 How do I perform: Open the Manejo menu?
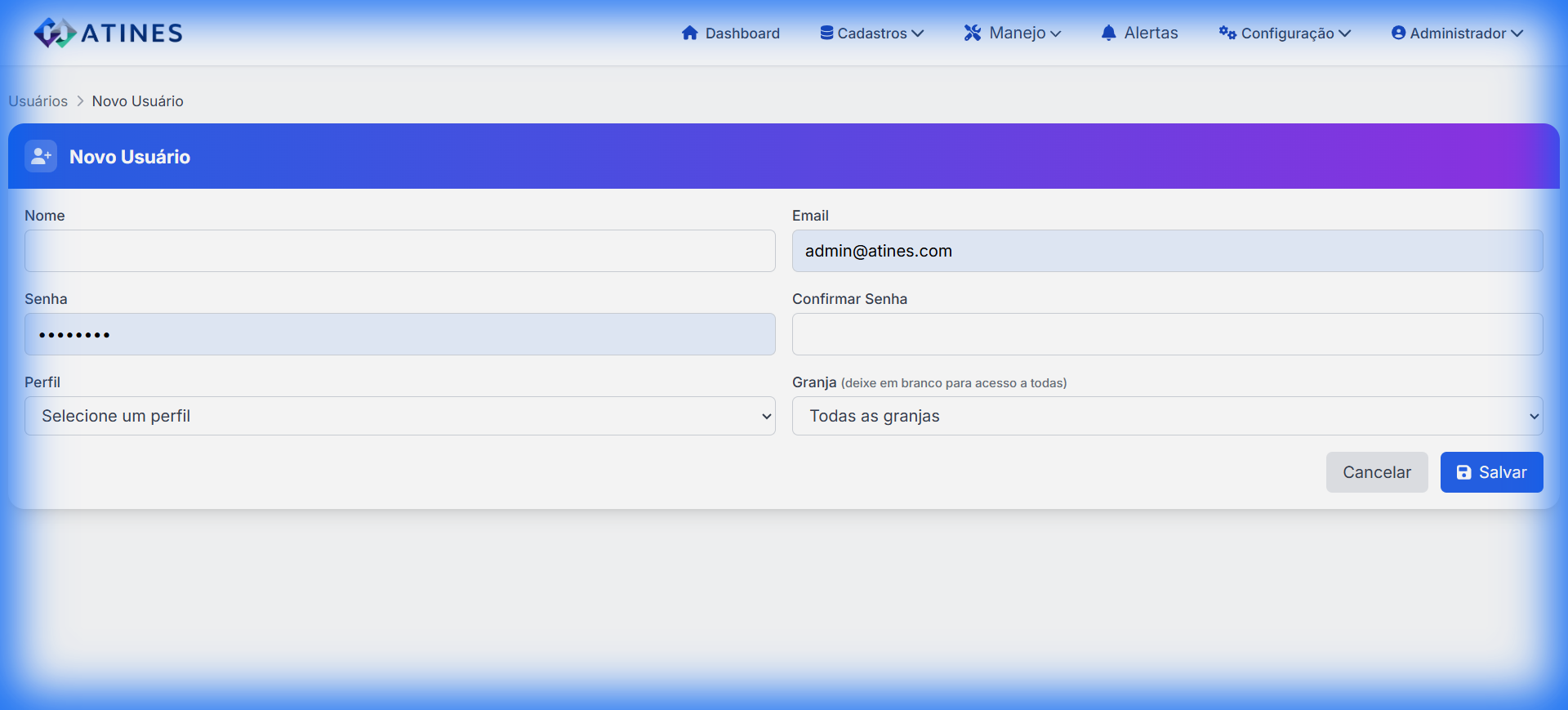point(1018,33)
